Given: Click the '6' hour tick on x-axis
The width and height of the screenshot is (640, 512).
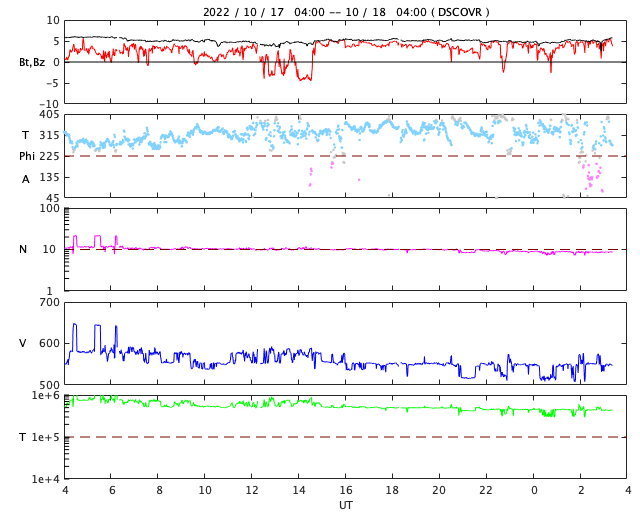Looking at the screenshot, I should click(112, 490).
